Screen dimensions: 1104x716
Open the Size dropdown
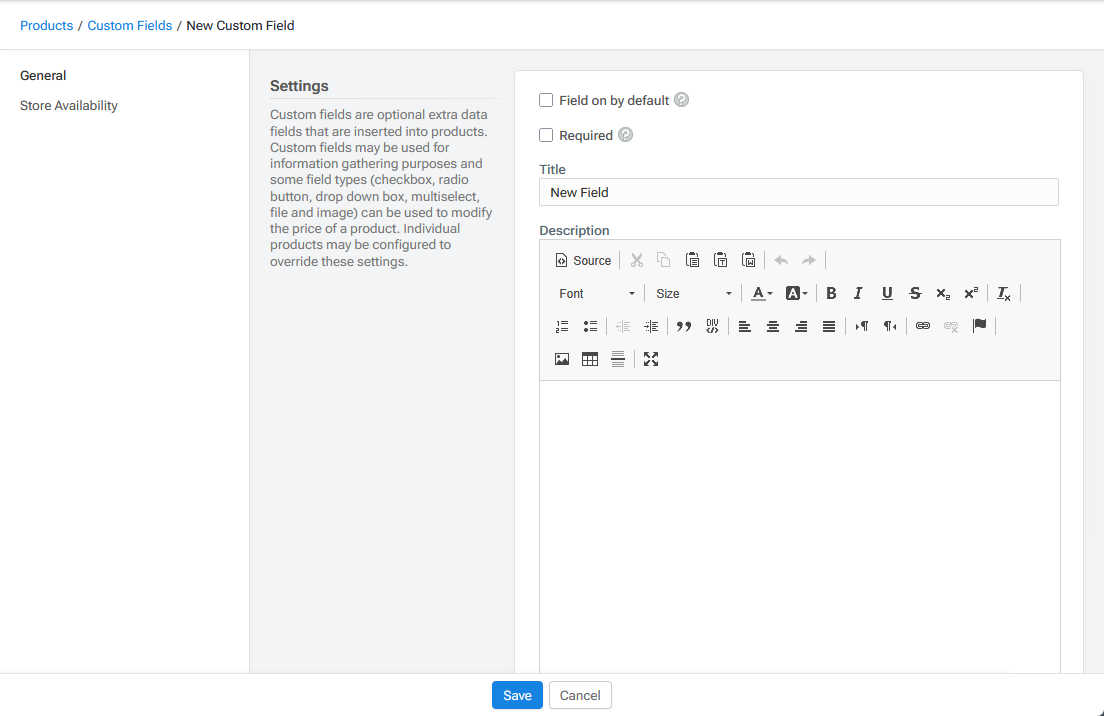pyautogui.click(x=694, y=293)
